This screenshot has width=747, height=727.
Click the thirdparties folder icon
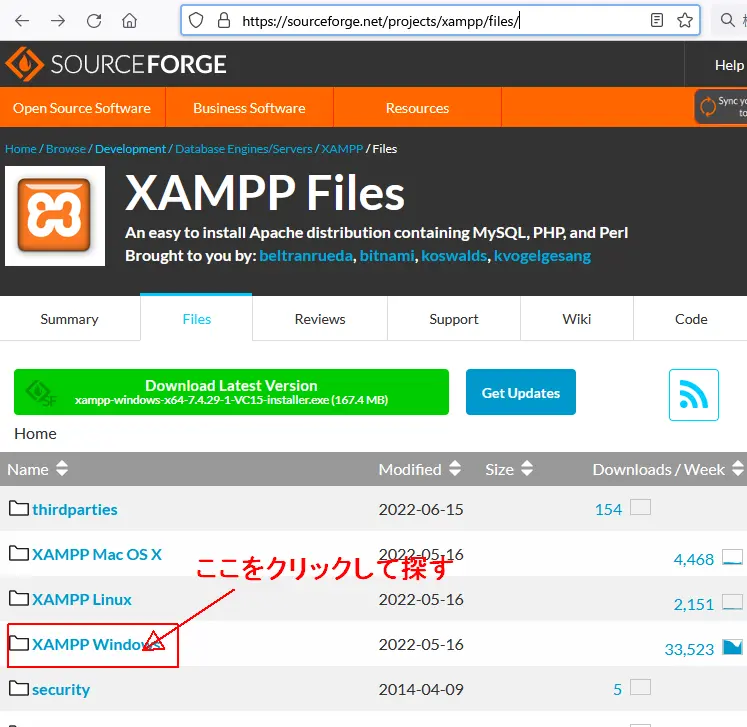[x=19, y=508]
